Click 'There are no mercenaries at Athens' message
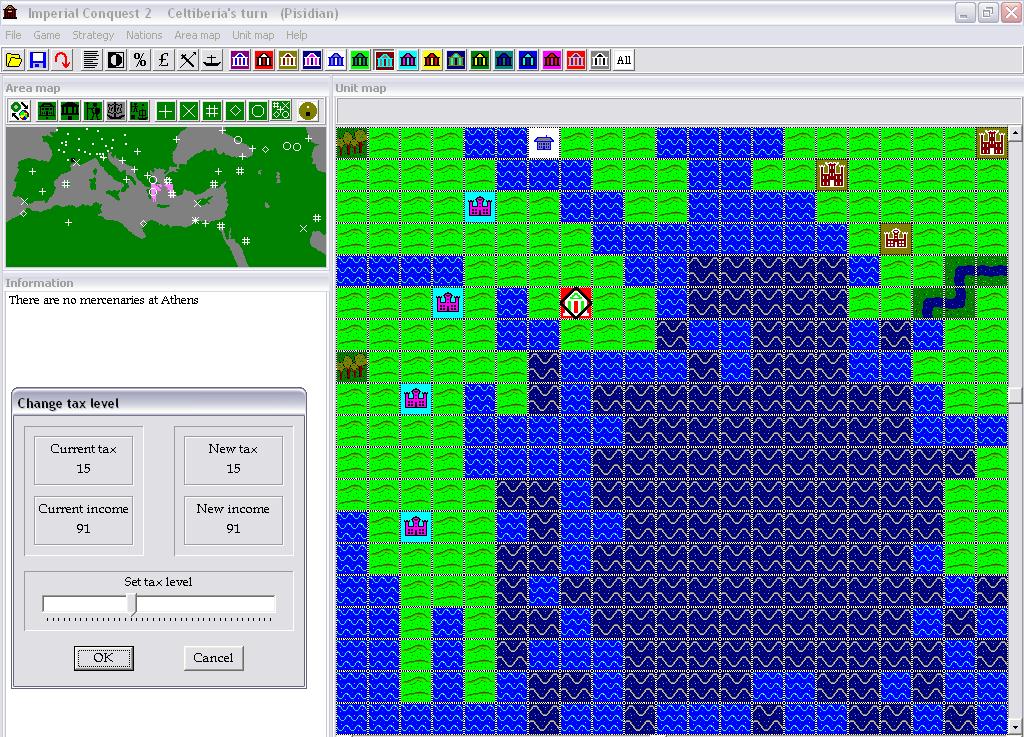Image resolution: width=1024 pixels, height=737 pixels. click(103, 300)
